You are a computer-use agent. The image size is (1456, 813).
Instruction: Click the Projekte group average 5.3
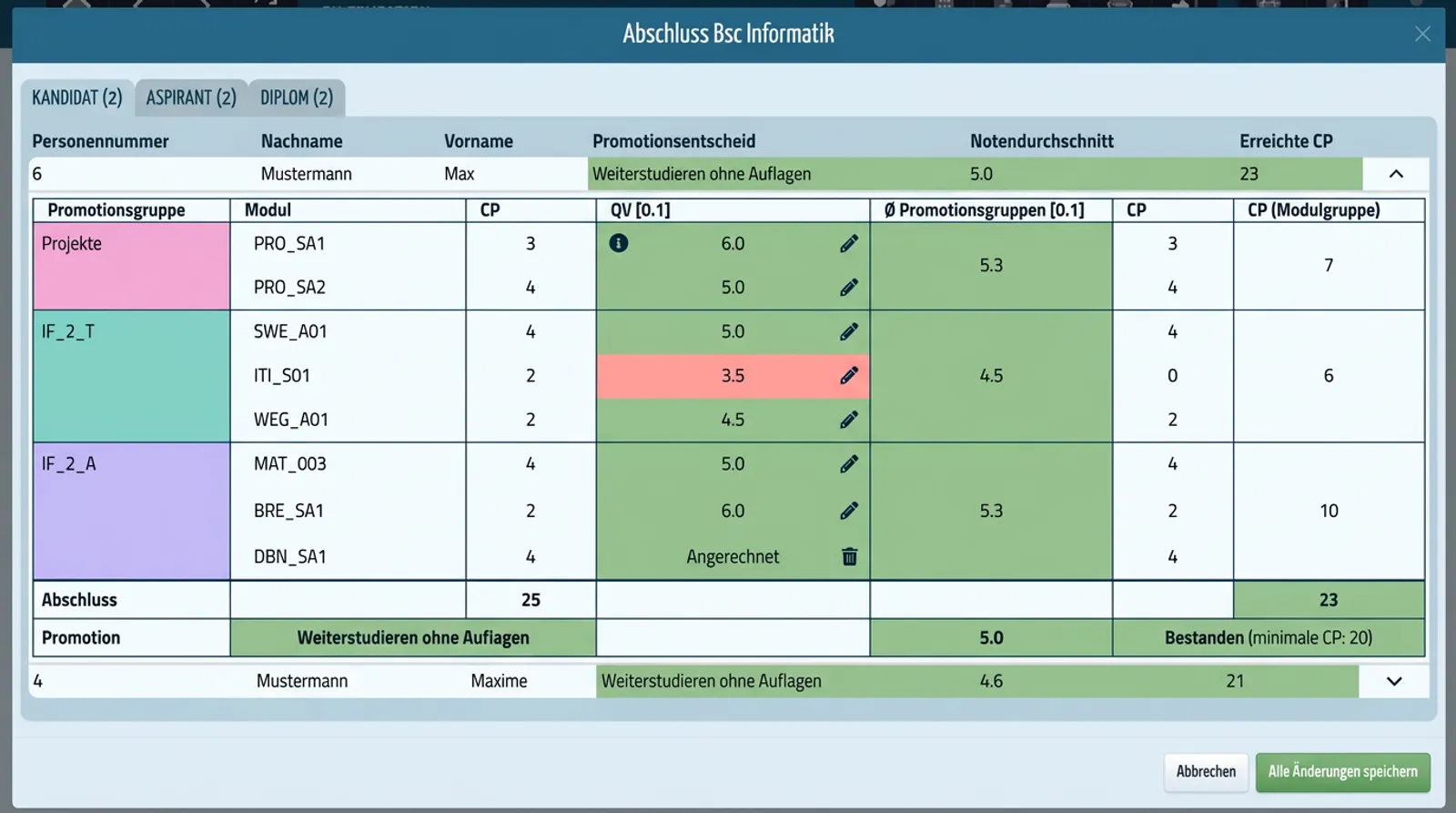click(x=991, y=266)
